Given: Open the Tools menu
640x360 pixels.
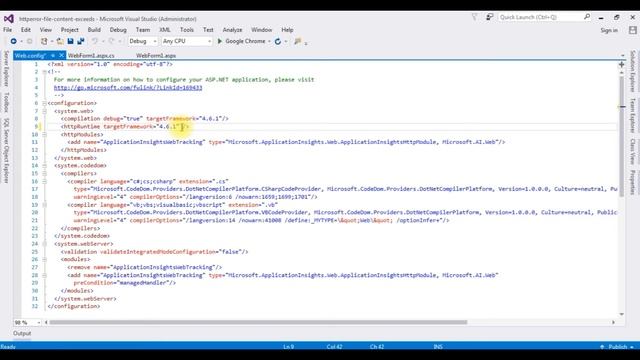Looking at the screenshot, I should [187, 30].
